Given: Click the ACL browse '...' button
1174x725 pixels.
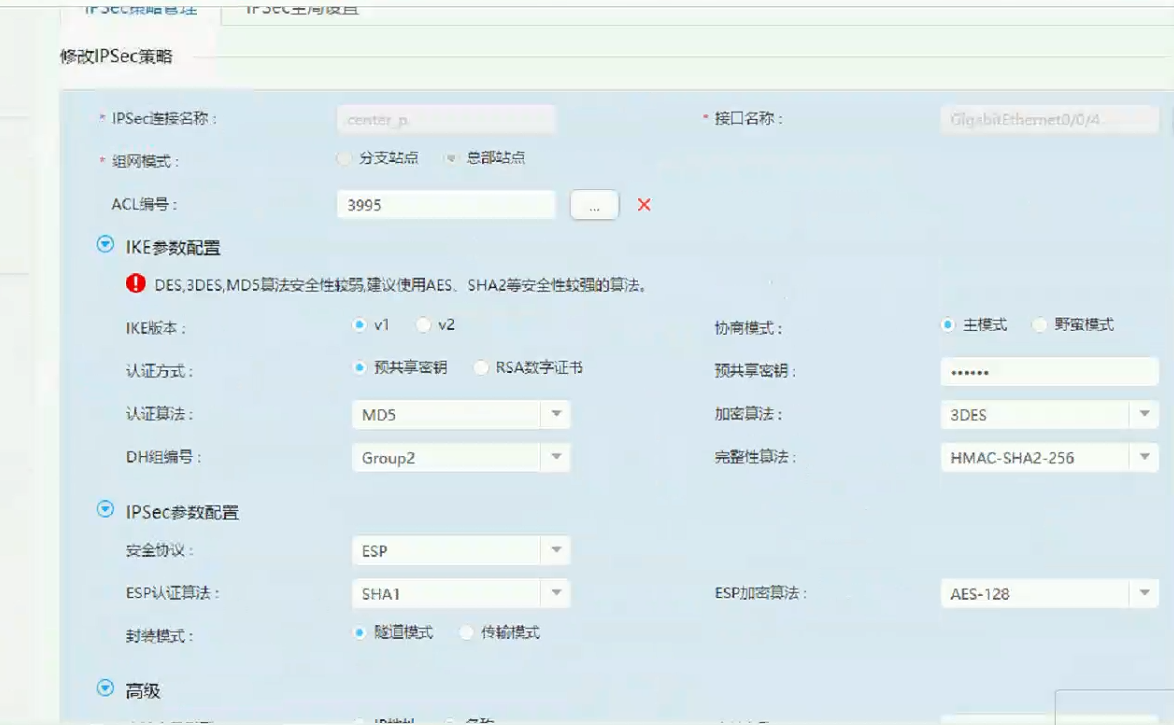Looking at the screenshot, I should pyautogui.click(x=594, y=205).
